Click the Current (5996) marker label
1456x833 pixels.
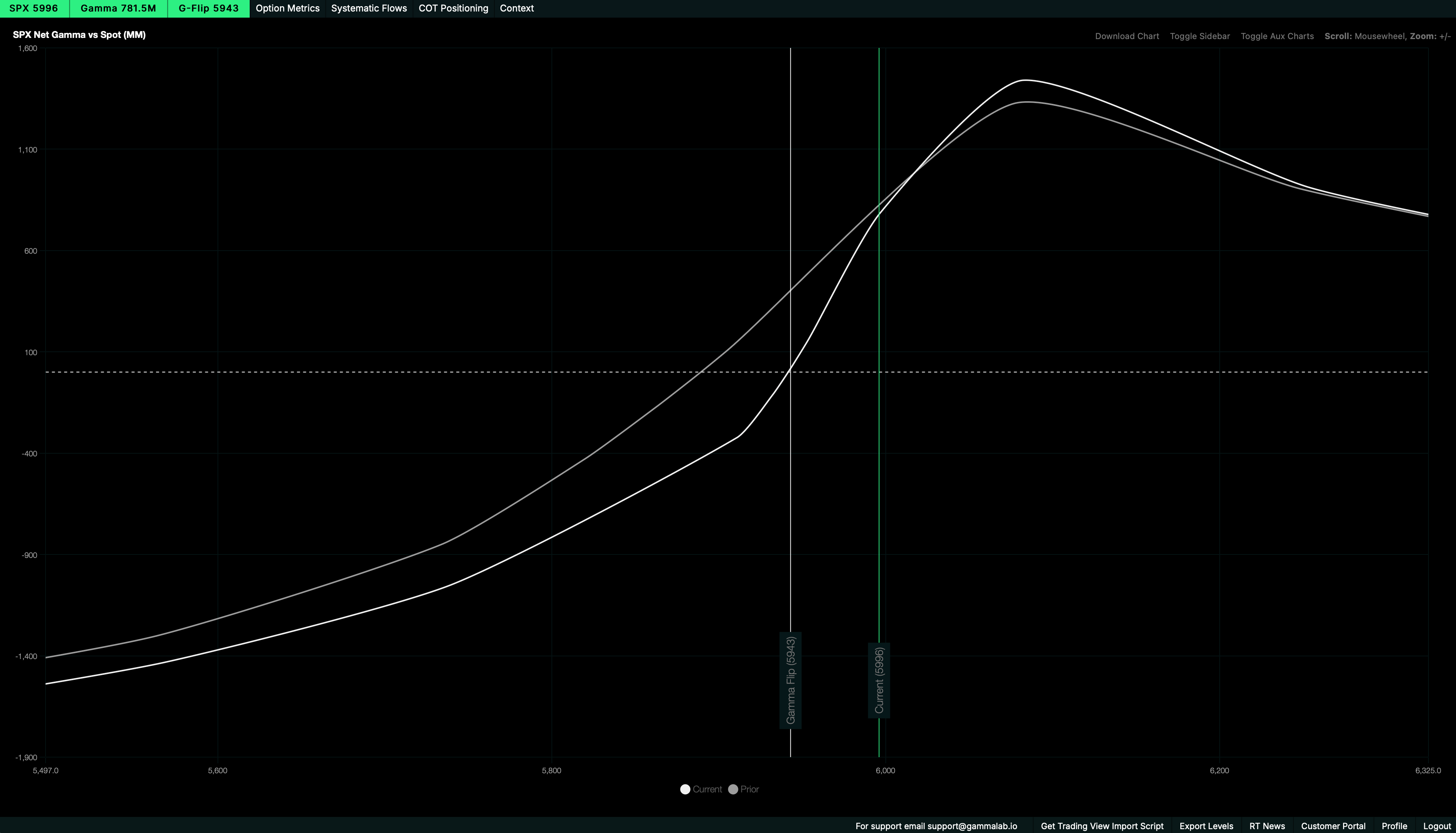(879, 680)
